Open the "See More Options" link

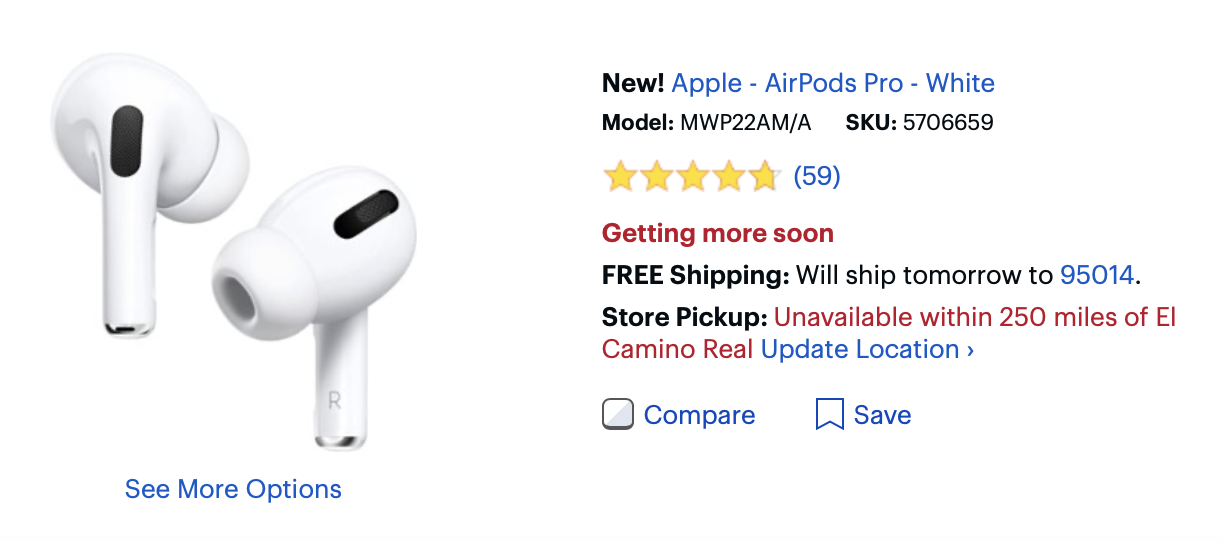tap(233, 489)
